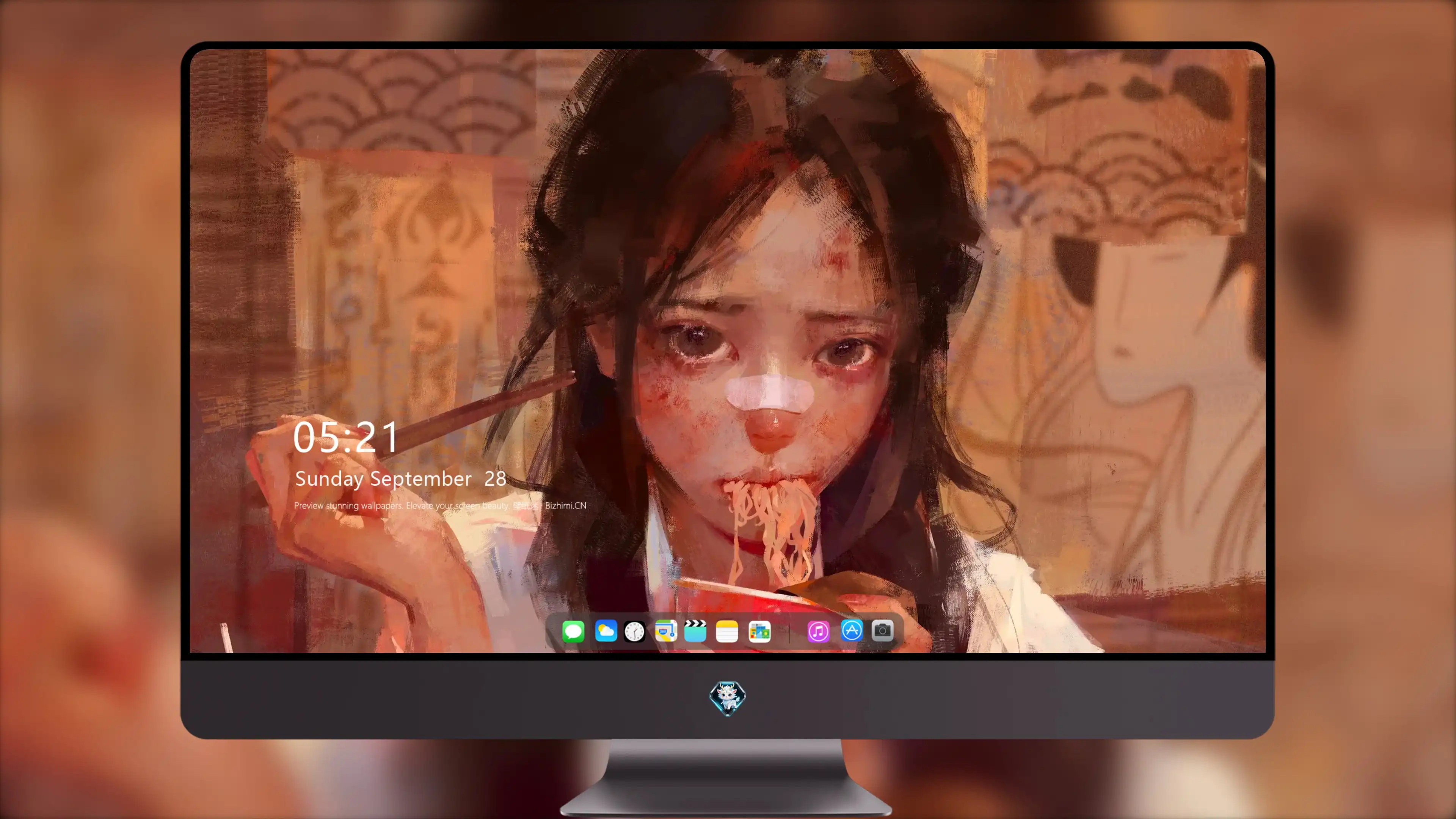This screenshot has width=1456, height=819.
Task: Open the Weather app in the dock
Action: pos(606,631)
